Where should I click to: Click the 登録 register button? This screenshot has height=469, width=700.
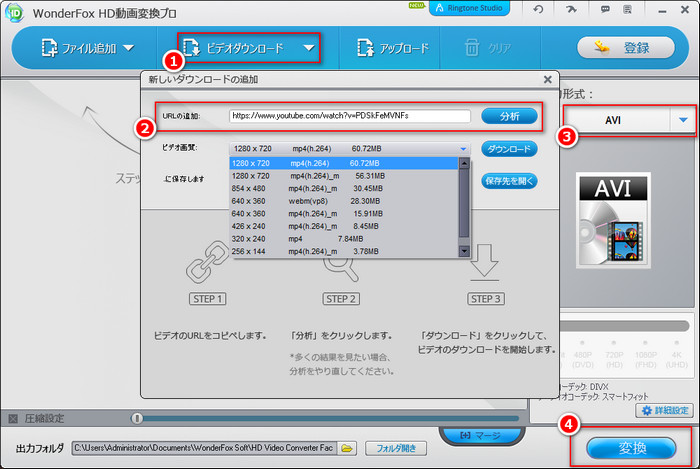tap(627, 48)
